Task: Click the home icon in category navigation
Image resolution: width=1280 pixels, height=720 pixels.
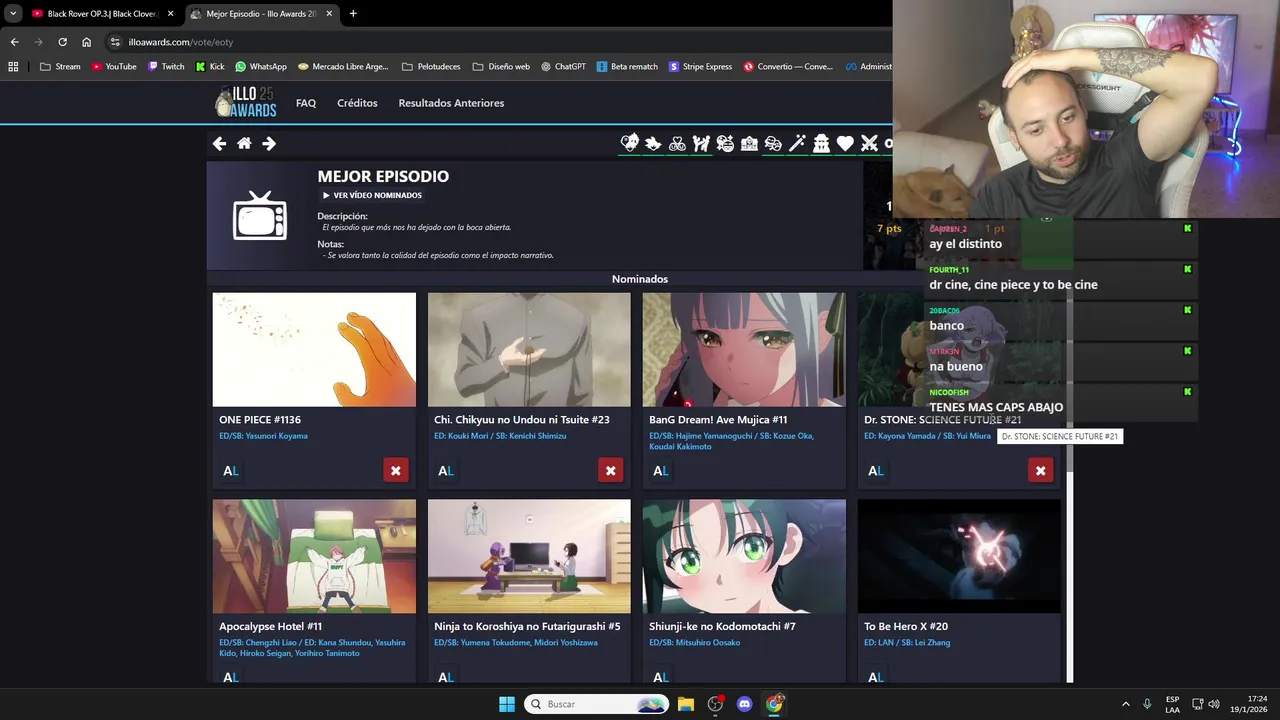Action: 244,144
